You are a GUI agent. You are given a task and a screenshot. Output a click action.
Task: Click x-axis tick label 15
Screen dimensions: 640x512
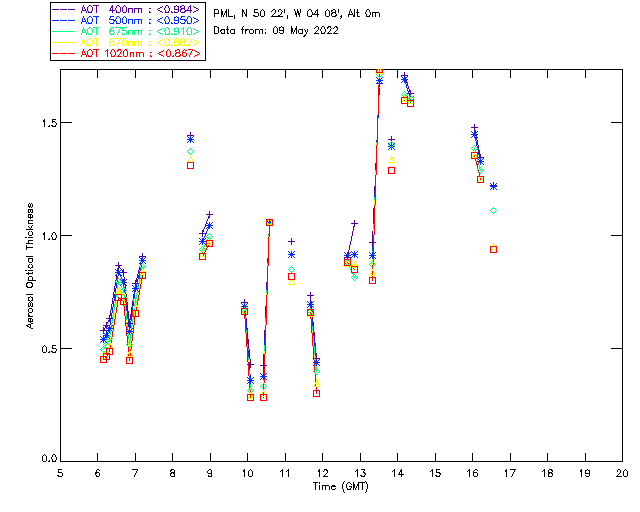click(x=435, y=473)
